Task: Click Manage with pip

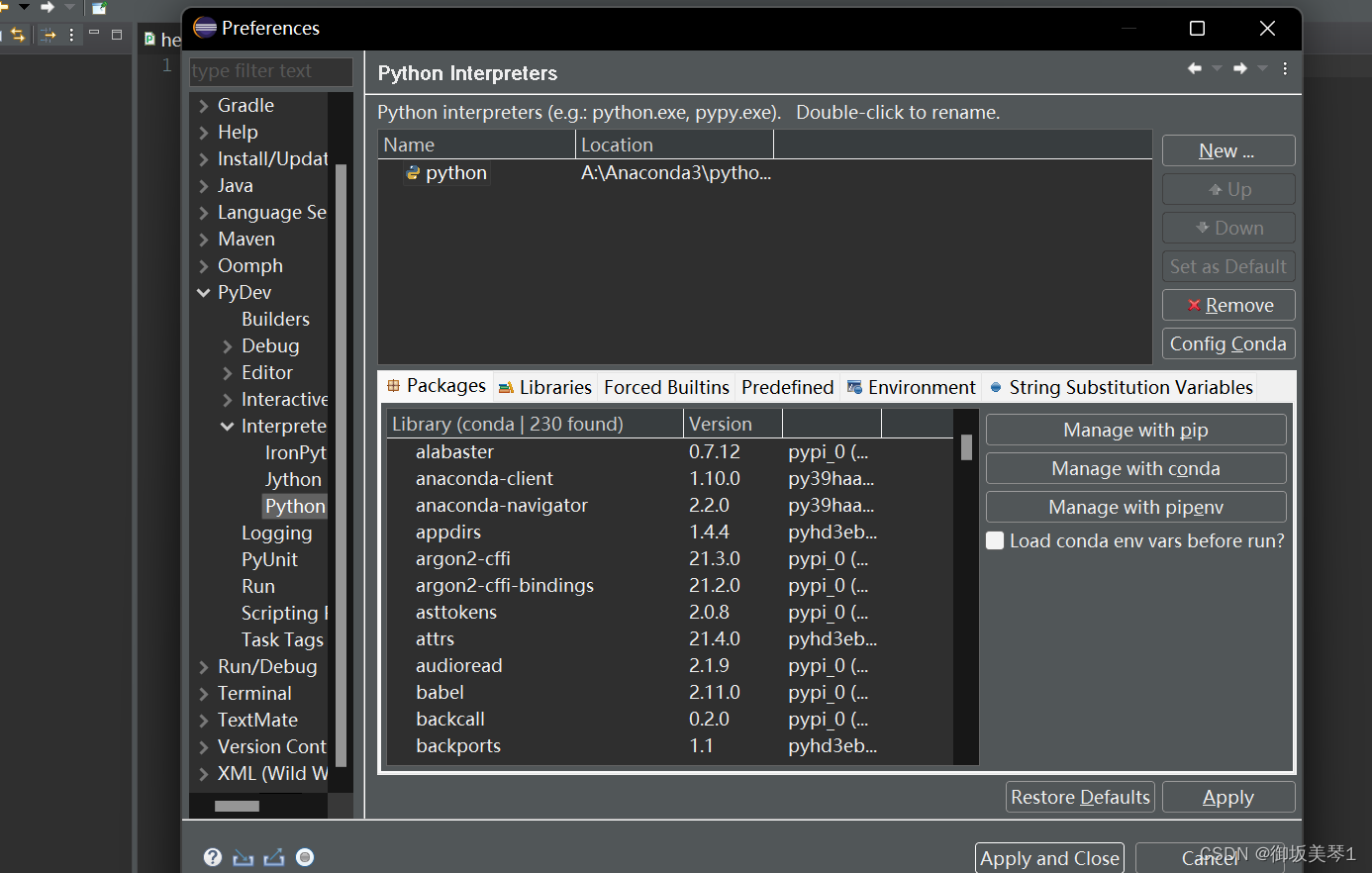Action: pyautogui.click(x=1136, y=430)
